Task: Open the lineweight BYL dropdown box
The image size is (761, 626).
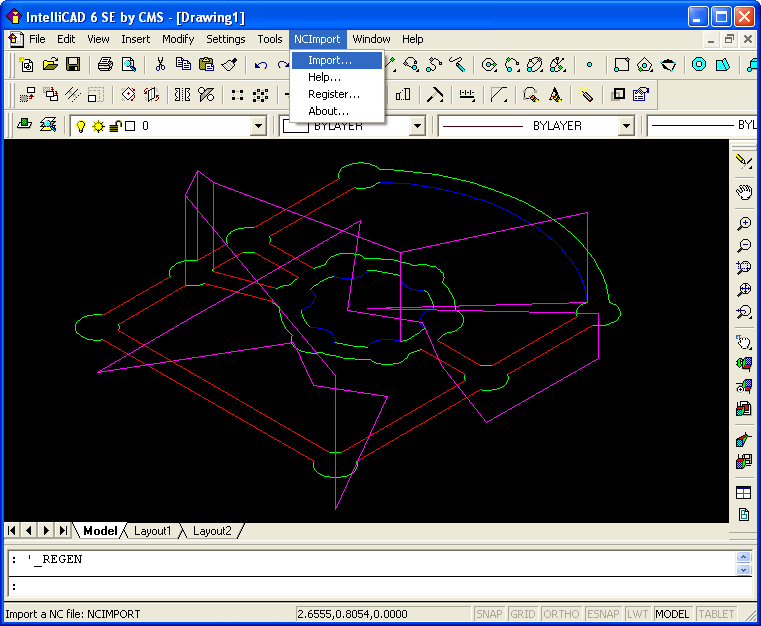Action: tap(702, 126)
